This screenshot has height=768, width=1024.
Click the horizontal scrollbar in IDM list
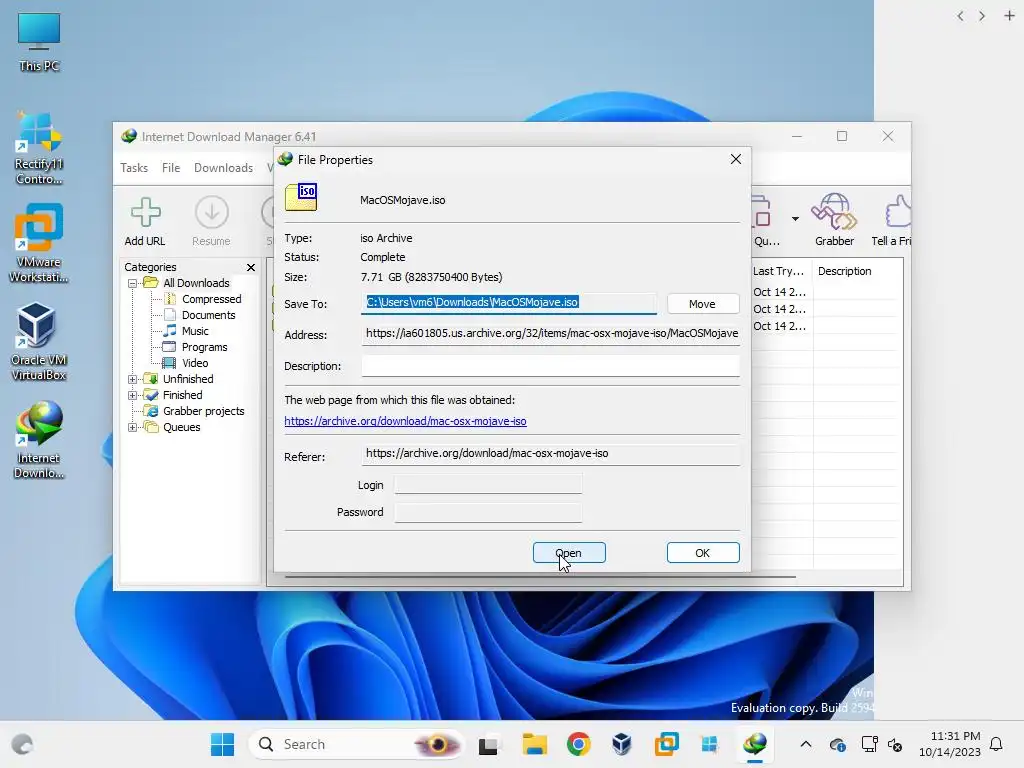(x=539, y=577)
